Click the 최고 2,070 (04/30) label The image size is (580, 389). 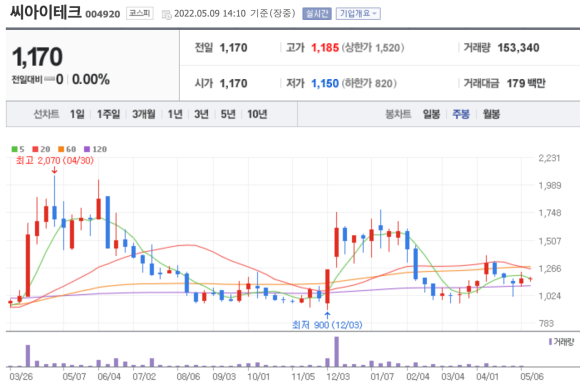coord(55,160)
